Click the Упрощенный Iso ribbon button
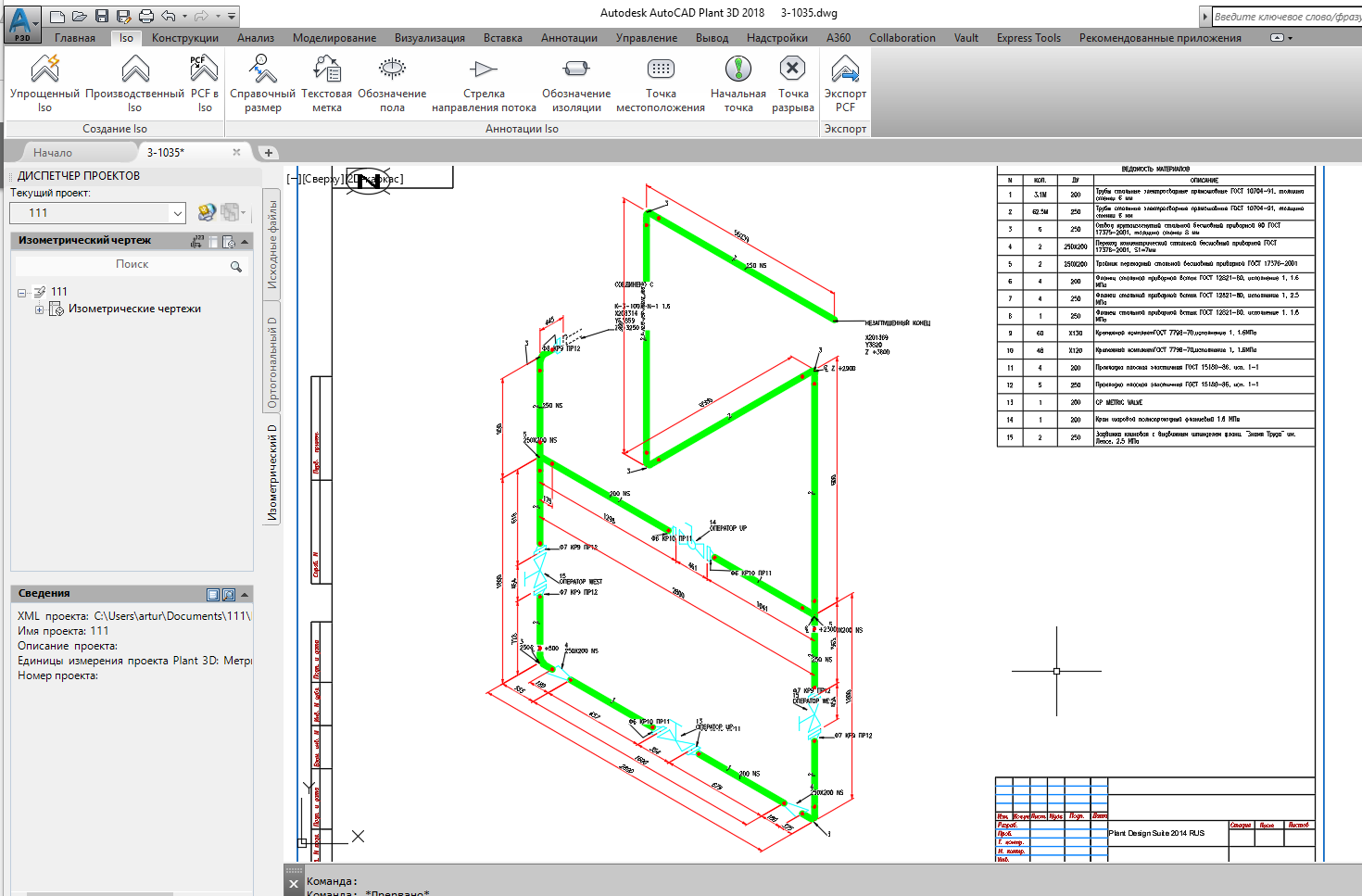 [44, 82]
